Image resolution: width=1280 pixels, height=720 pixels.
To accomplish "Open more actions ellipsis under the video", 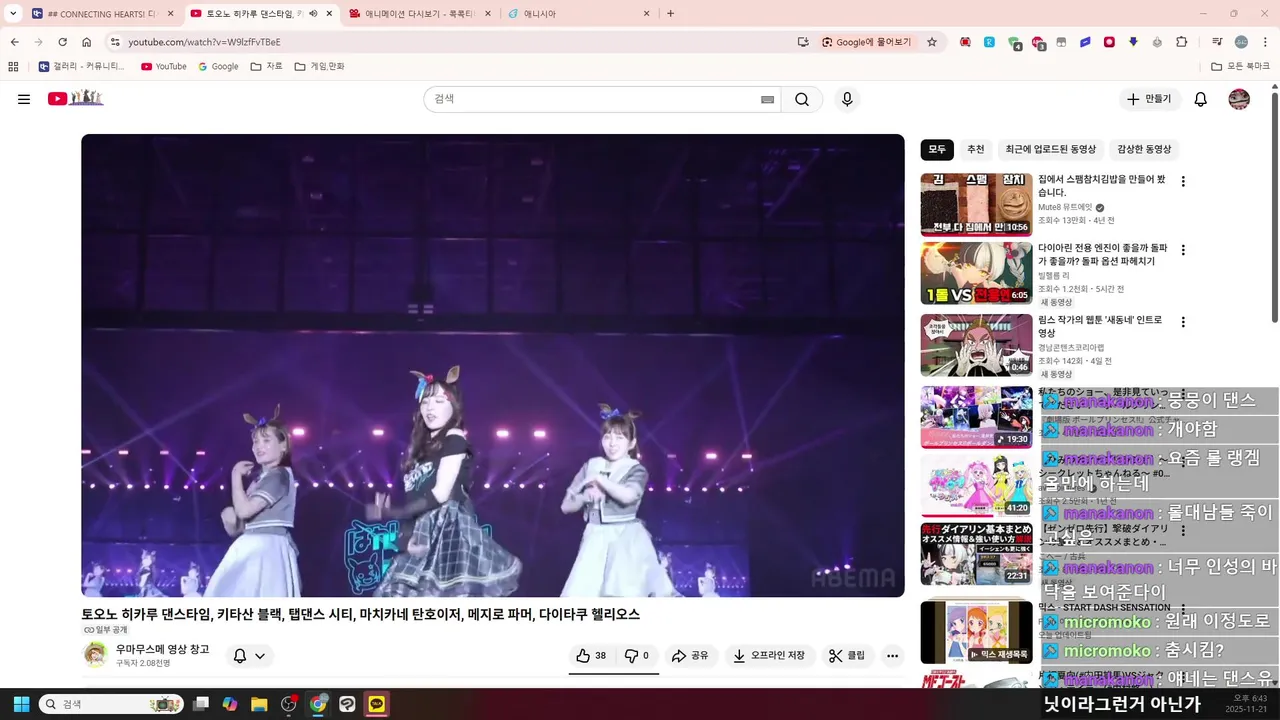I will [892, 656].
